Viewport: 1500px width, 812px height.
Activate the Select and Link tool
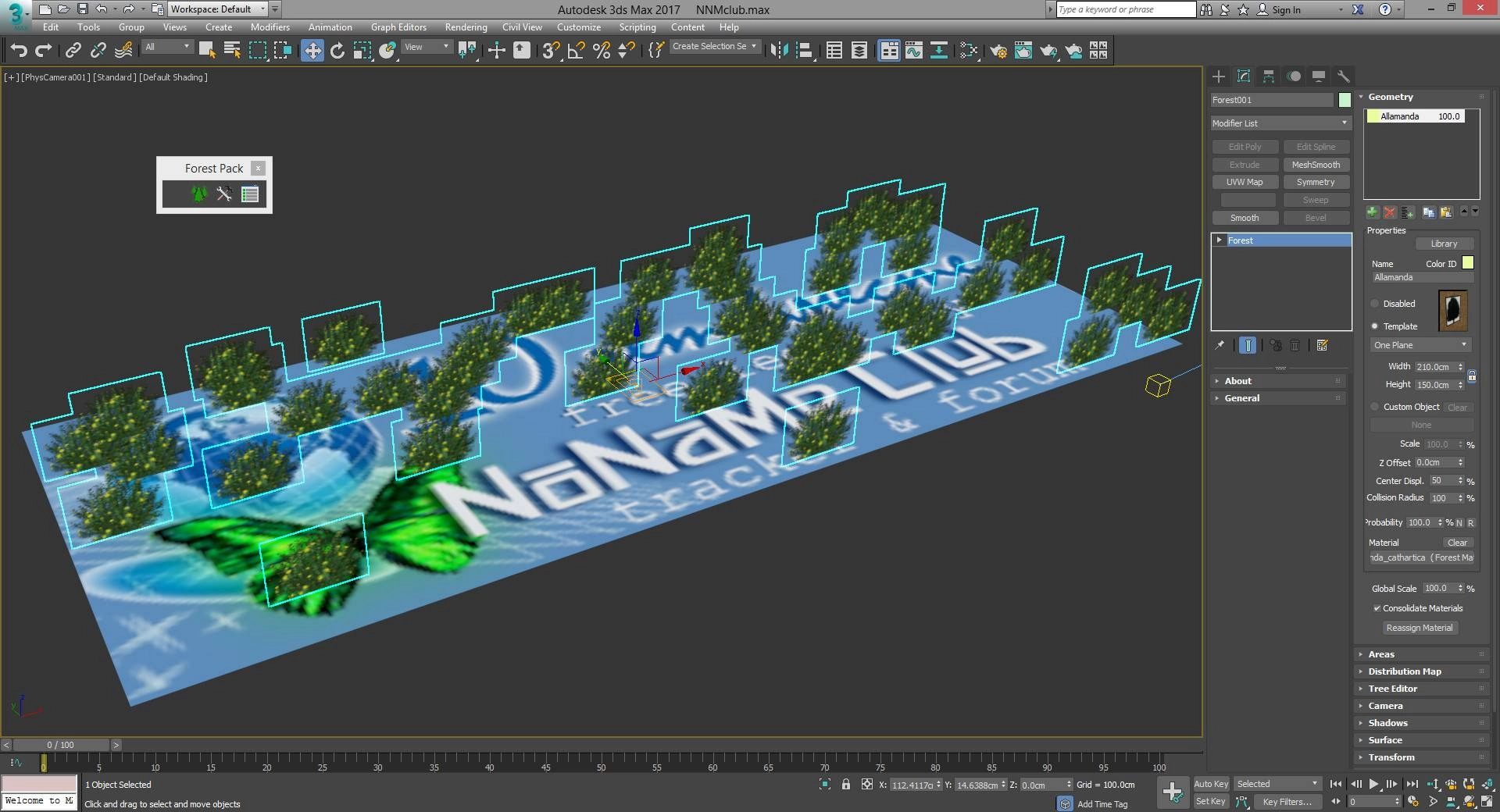pyautogui.click(x=73, y=51)
